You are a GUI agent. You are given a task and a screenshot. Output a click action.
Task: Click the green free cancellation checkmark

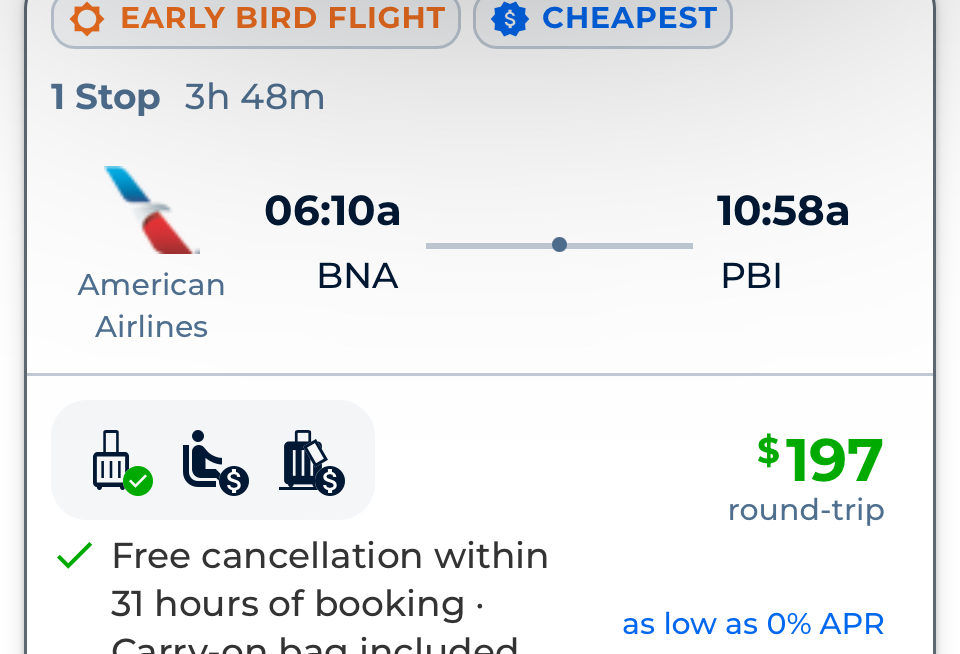(x=74, y=555)
